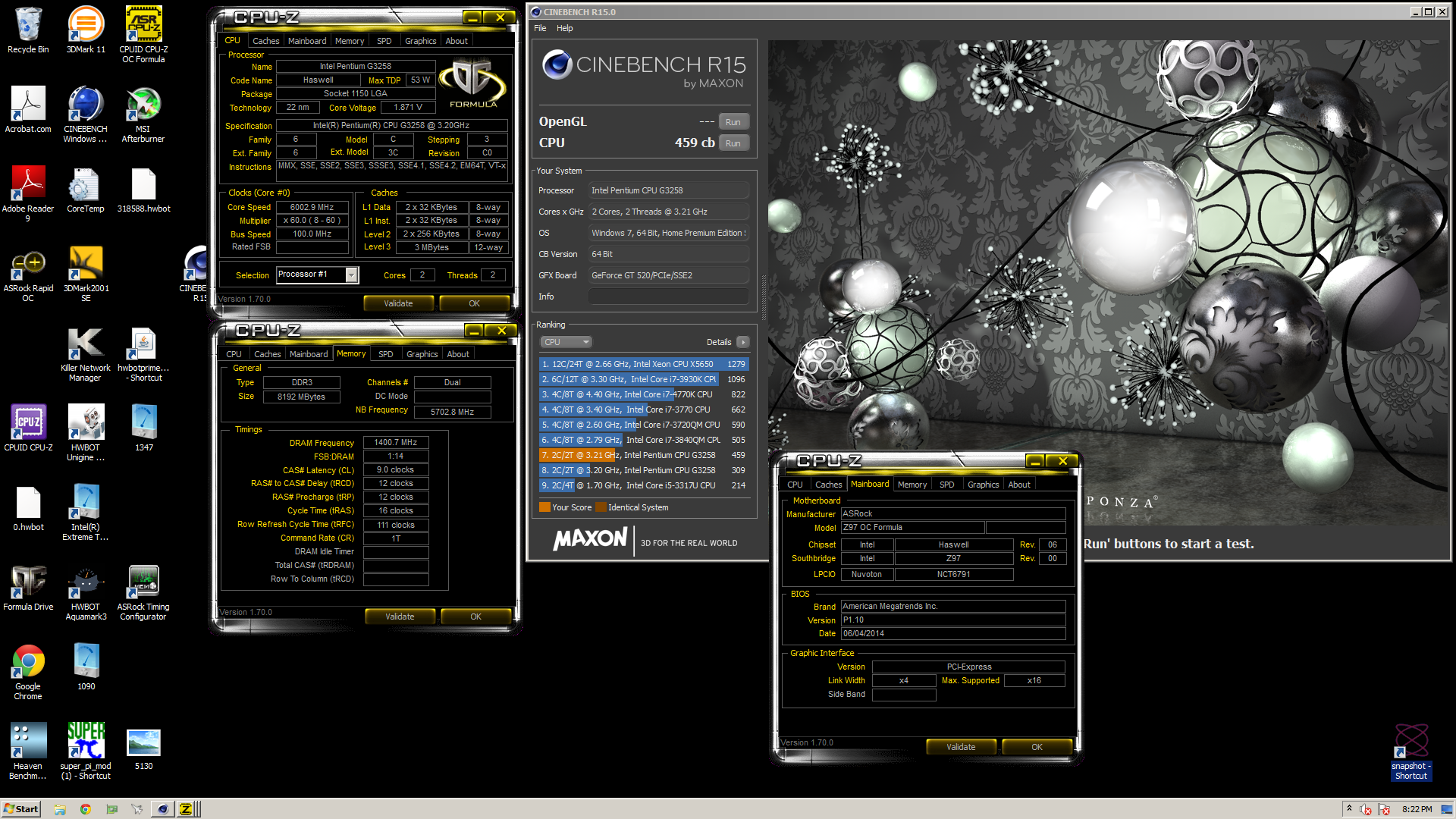Run the CPU benchmark test

733,143
